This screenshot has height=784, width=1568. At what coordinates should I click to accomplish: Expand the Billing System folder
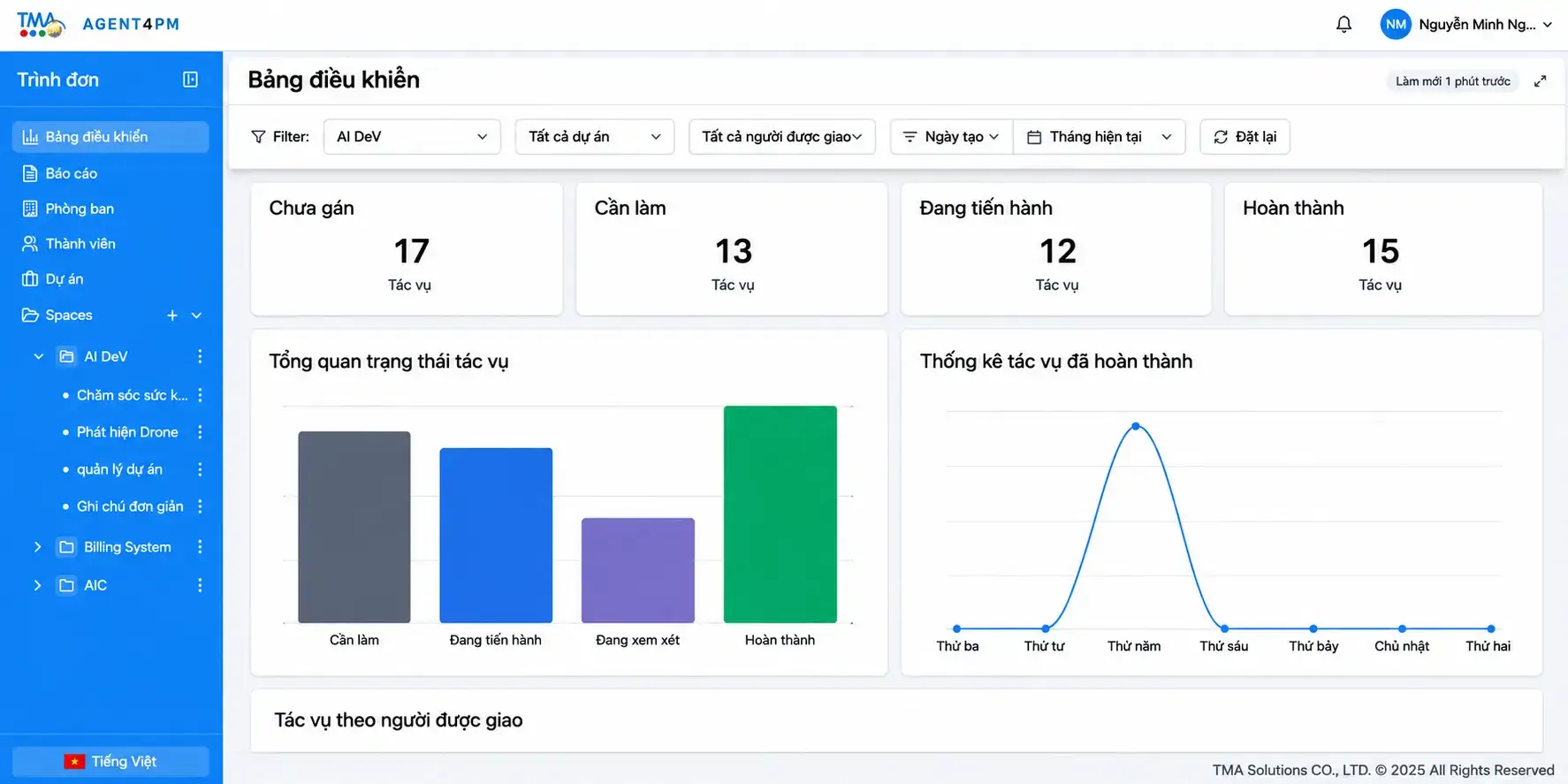(37, 547)
